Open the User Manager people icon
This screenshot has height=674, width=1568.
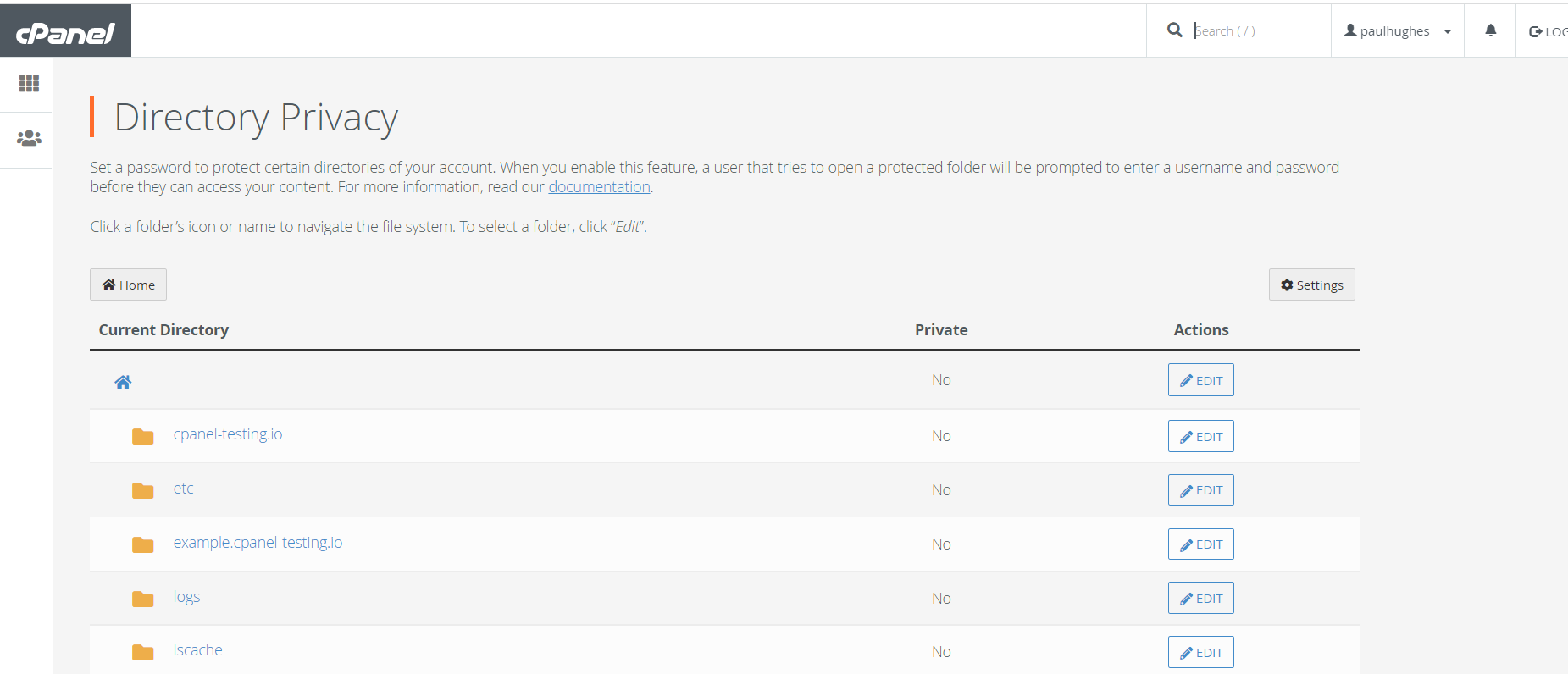(29, 138)
